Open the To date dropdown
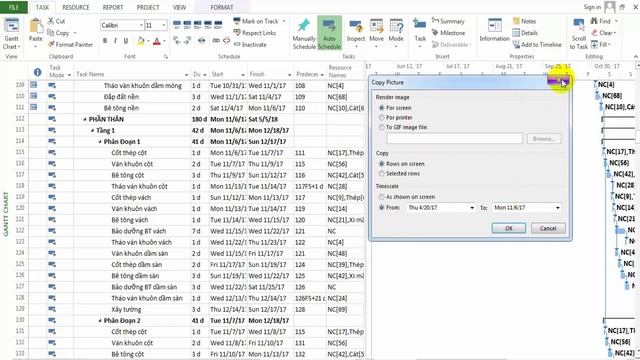The width and height of the screenshot is (640, 360). [x=558, y=208]
